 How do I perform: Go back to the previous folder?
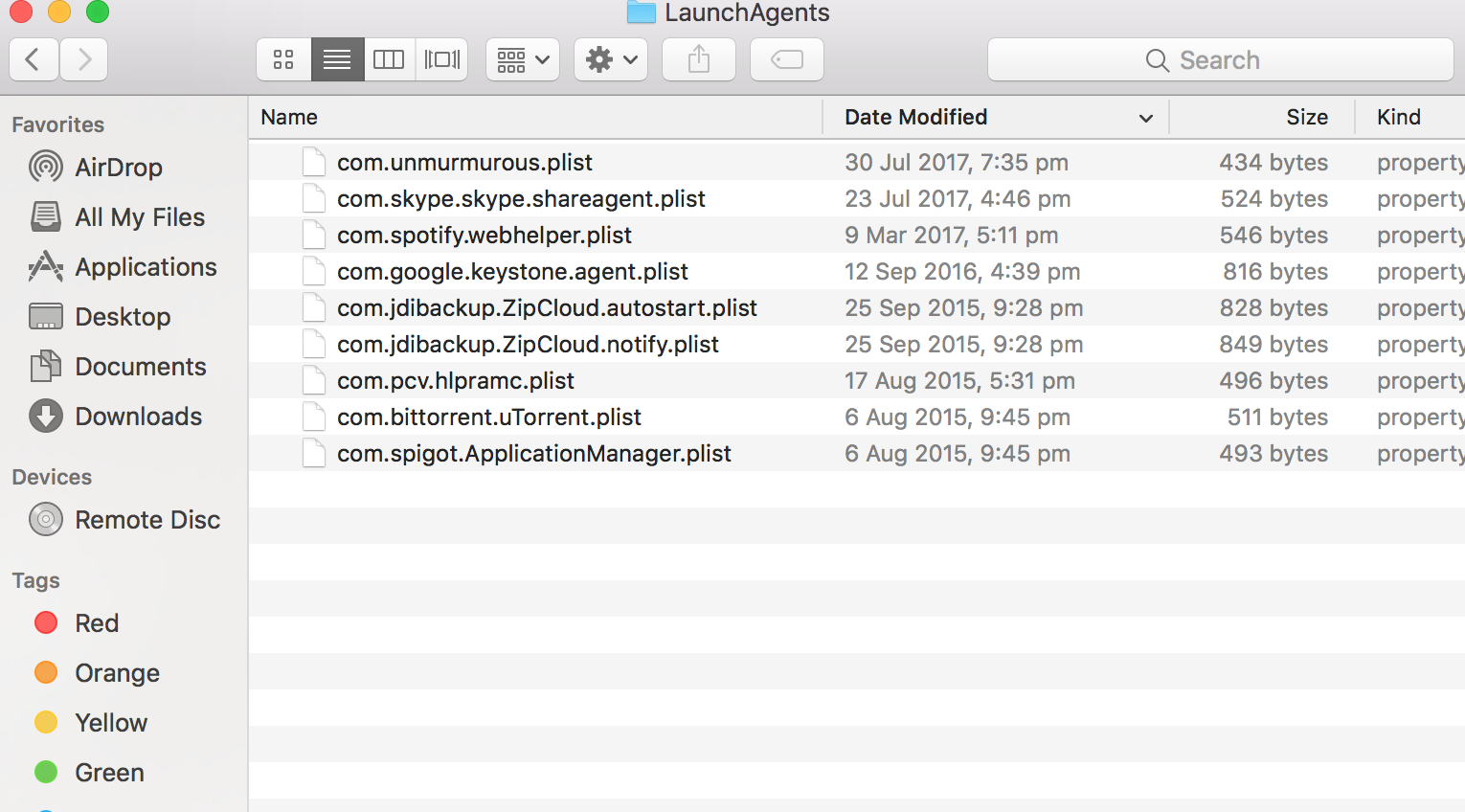click(34, 60)
